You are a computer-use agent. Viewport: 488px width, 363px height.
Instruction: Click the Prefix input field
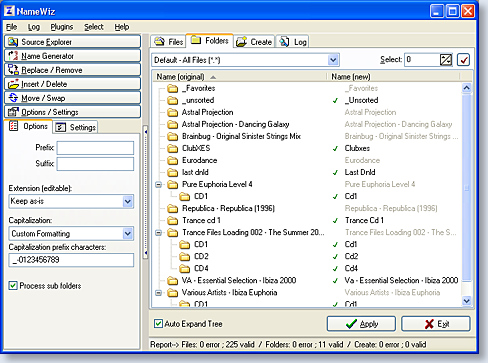pyautogui.click(x=95, y=148)
